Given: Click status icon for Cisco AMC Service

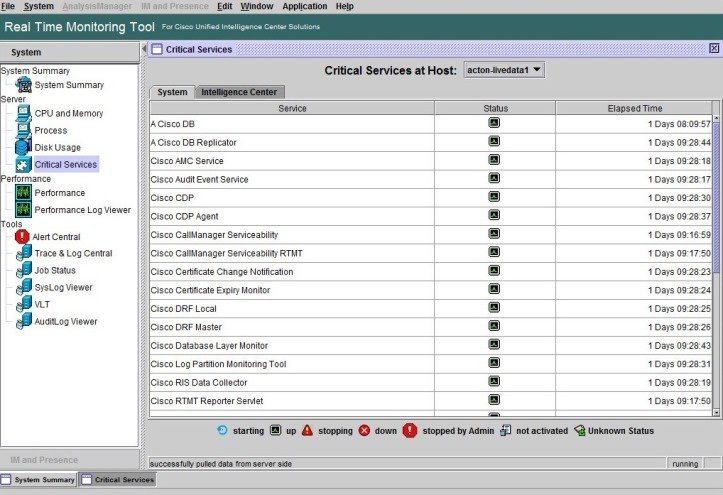Looking at the screenshot, I should 494,159.
